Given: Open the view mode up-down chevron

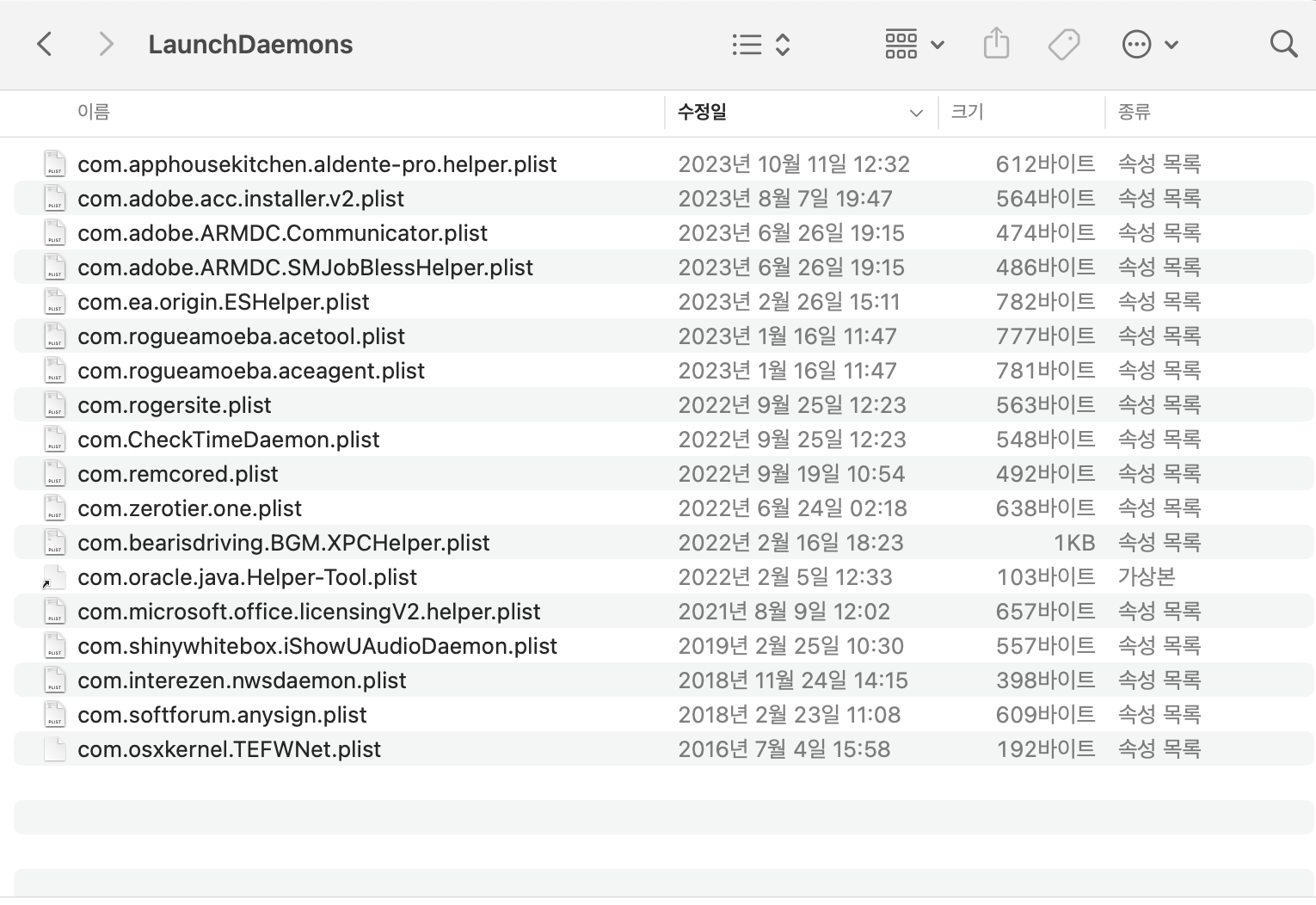Looking at the screenshot, I should (x=783, y=44).
